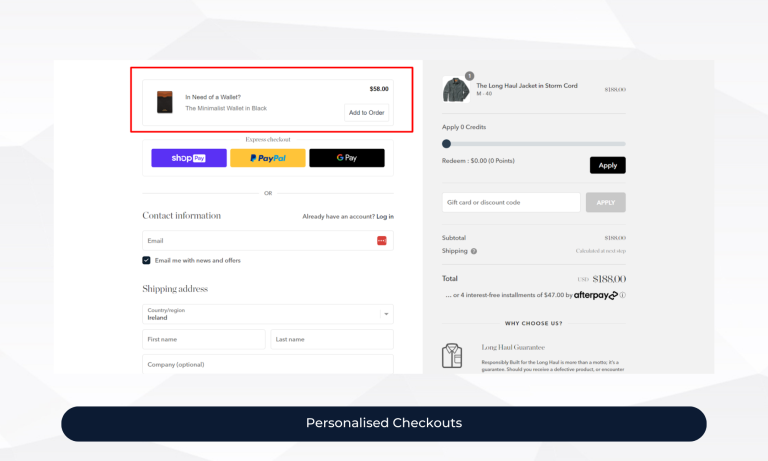768x461 pixels.
Task: Follow the Log in link
Action: point(384,216)
